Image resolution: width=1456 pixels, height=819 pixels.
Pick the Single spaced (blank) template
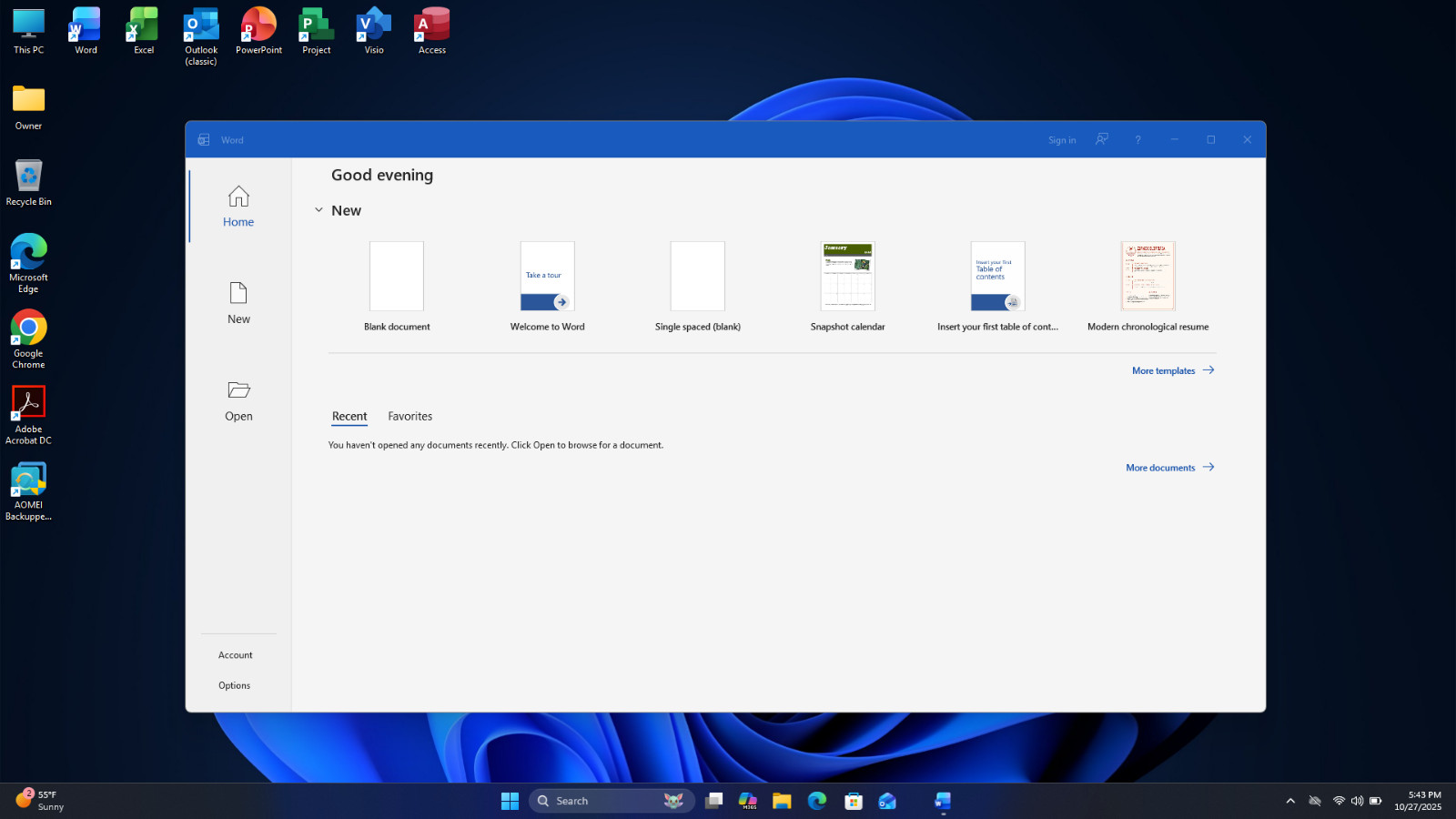pos(698,286)
